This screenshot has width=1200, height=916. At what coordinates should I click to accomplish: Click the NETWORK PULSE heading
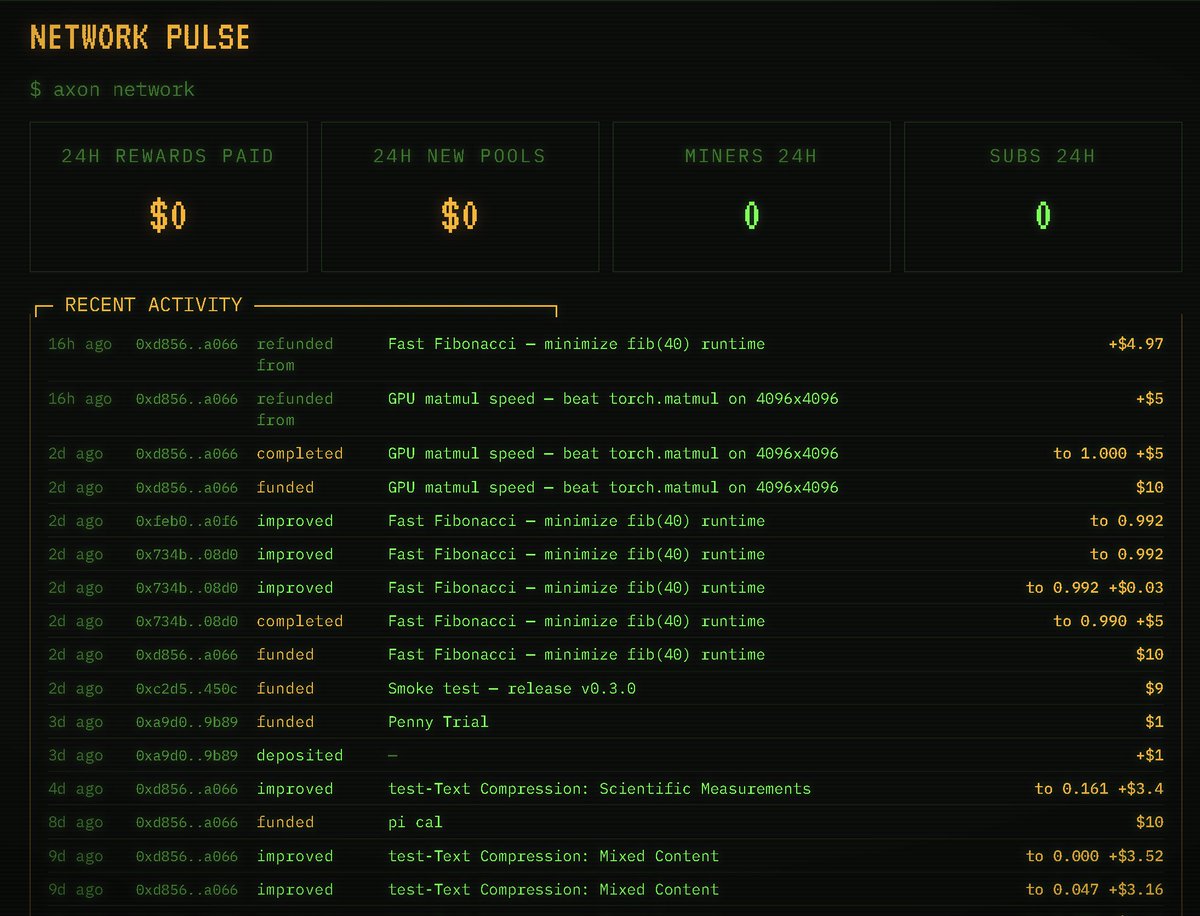(x=140, y=38)
